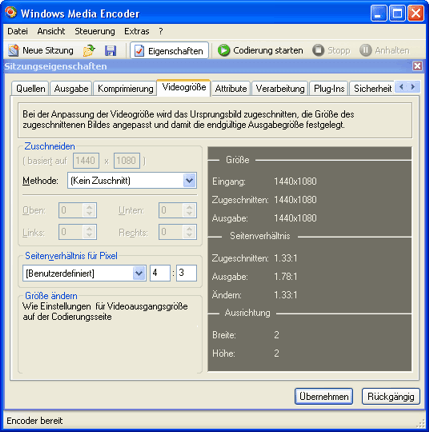Close the Sitzungseigenschaften panel
The image size is (429, 432).
click(417, 66)
